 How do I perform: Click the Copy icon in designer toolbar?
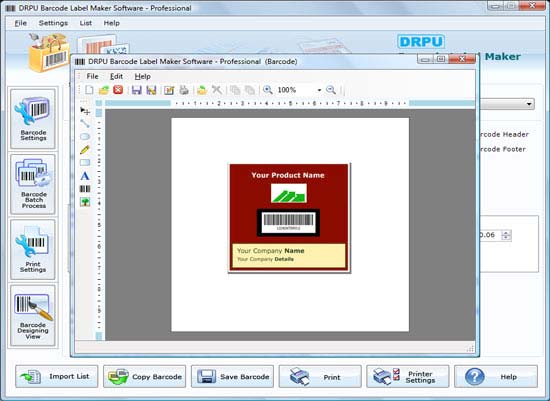point(235,90)
